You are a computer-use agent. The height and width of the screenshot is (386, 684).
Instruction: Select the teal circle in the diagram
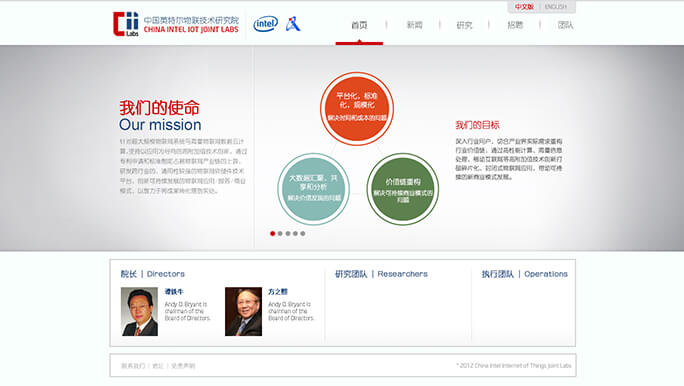pyautogui.click(x=314, y=189)
